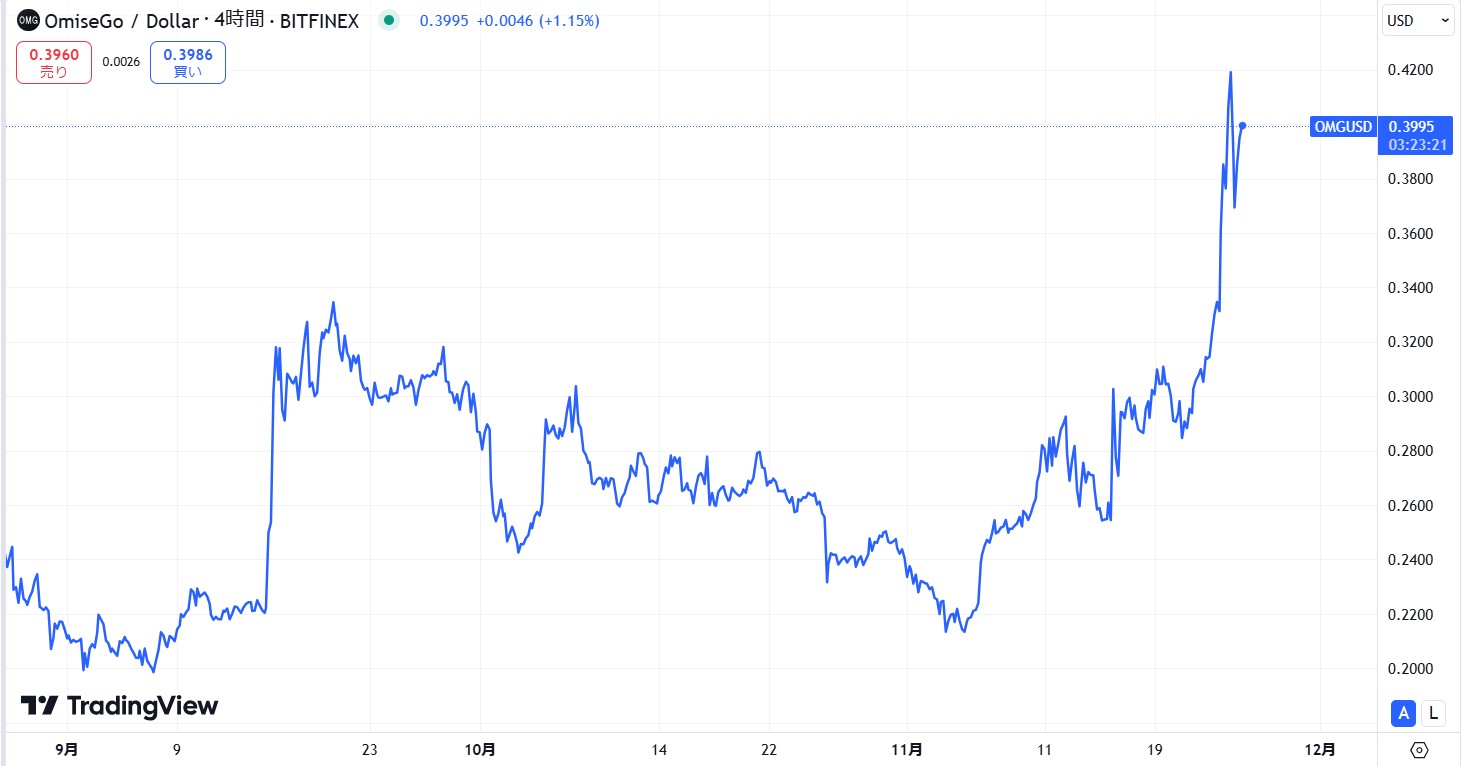Enable logarithmic scale with the L button

tap(1432, 713)
